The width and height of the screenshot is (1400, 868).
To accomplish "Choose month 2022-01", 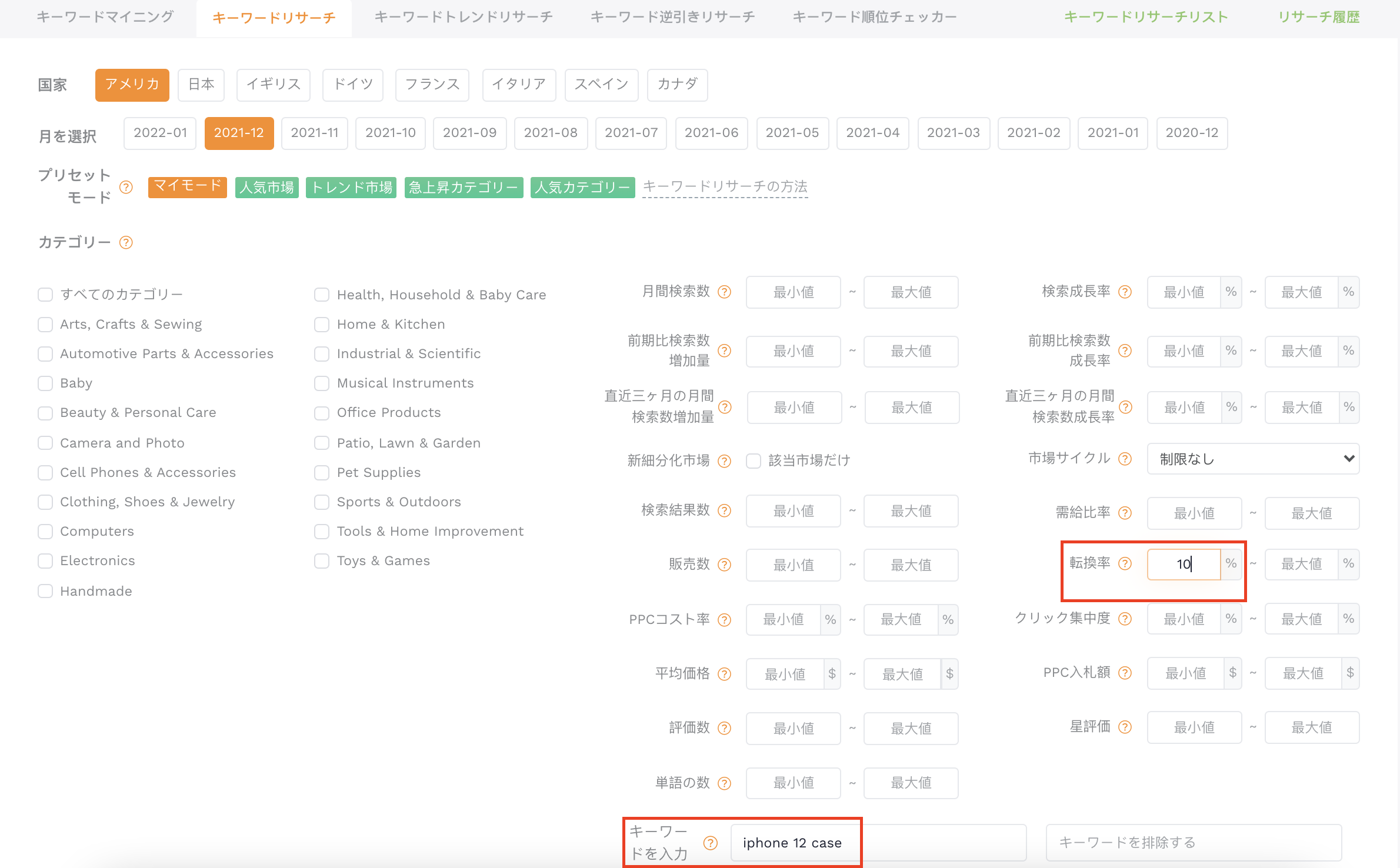I will 160,133.
